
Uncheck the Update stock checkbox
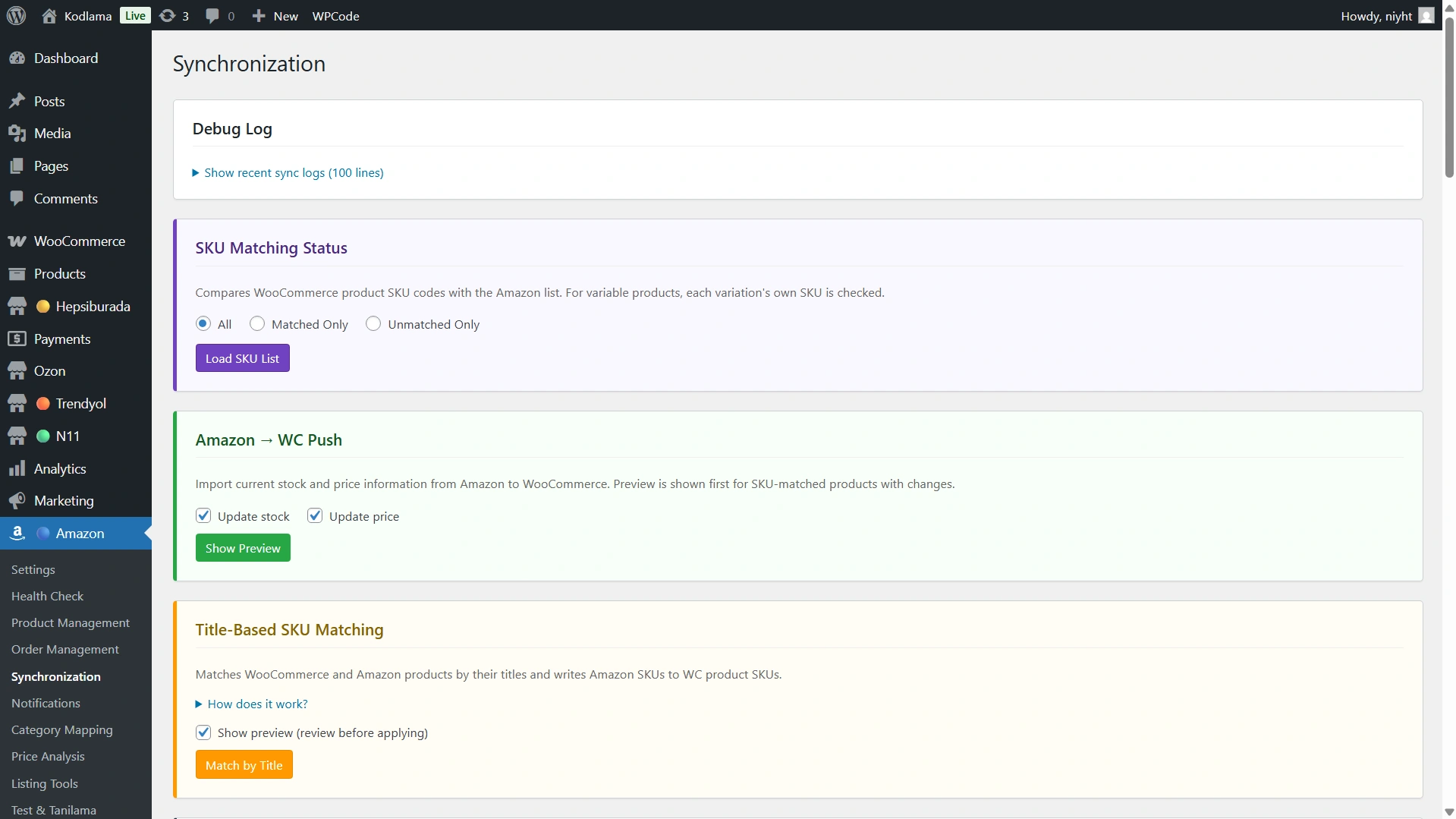[x=203, y=516]
